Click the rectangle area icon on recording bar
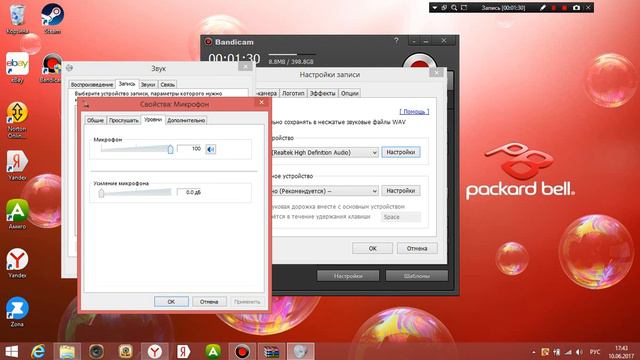 (464, 8)
